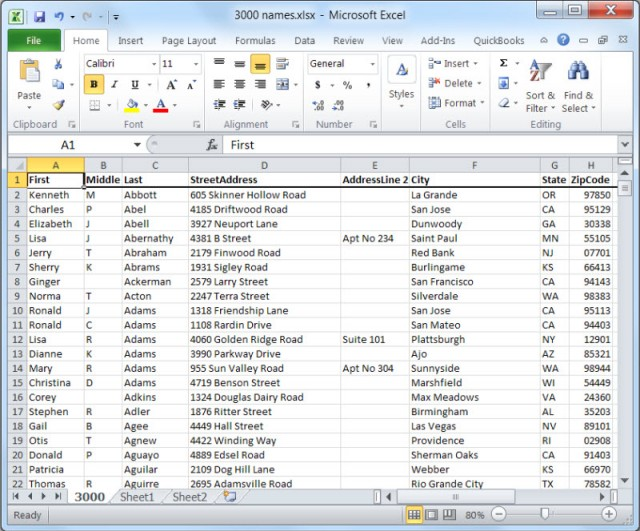Open the Calibri font name dropdown
This screenshot has width=640, height=531.
(x=154, y=64)
